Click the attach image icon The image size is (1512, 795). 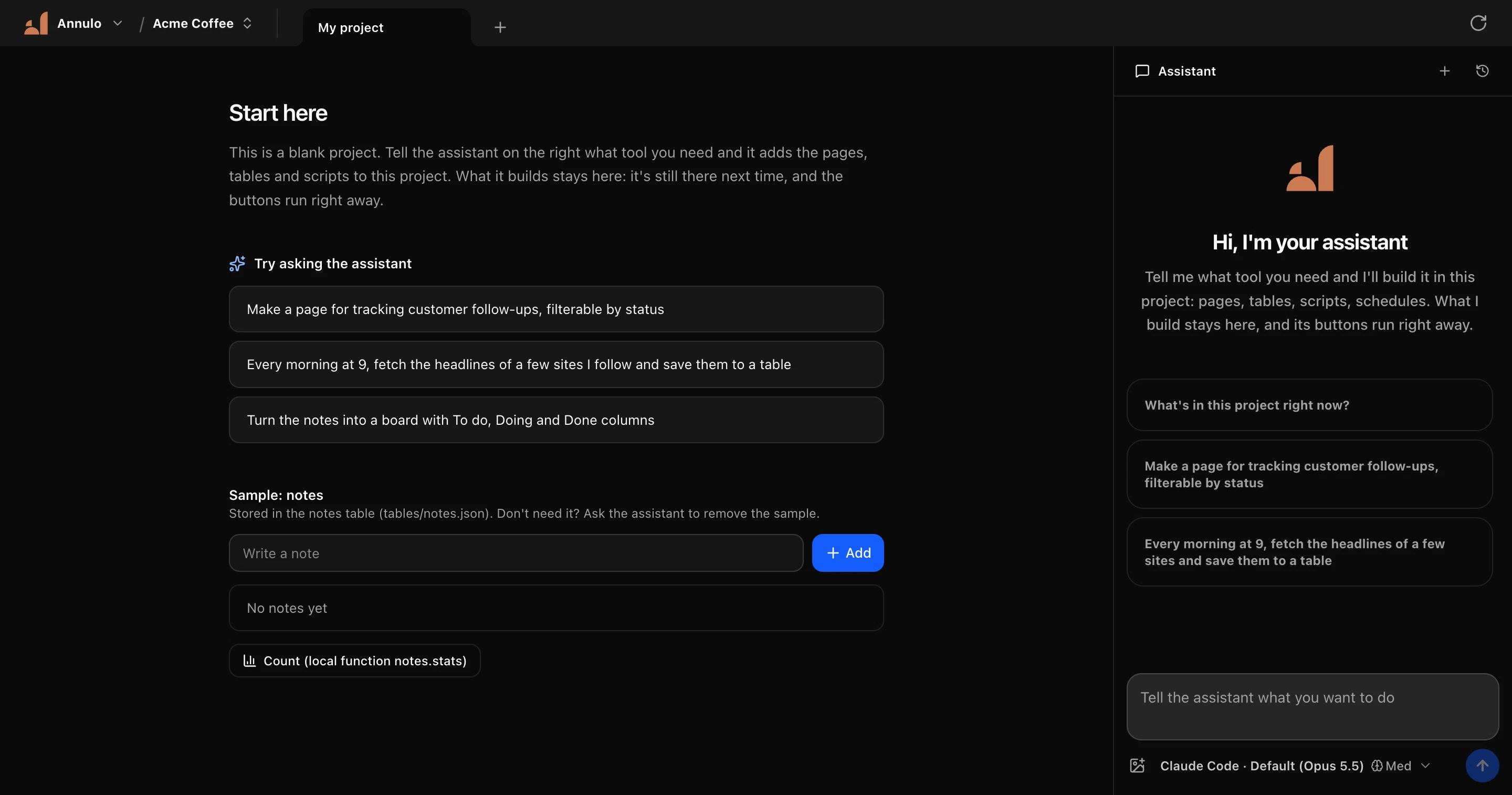(1138, 766)
